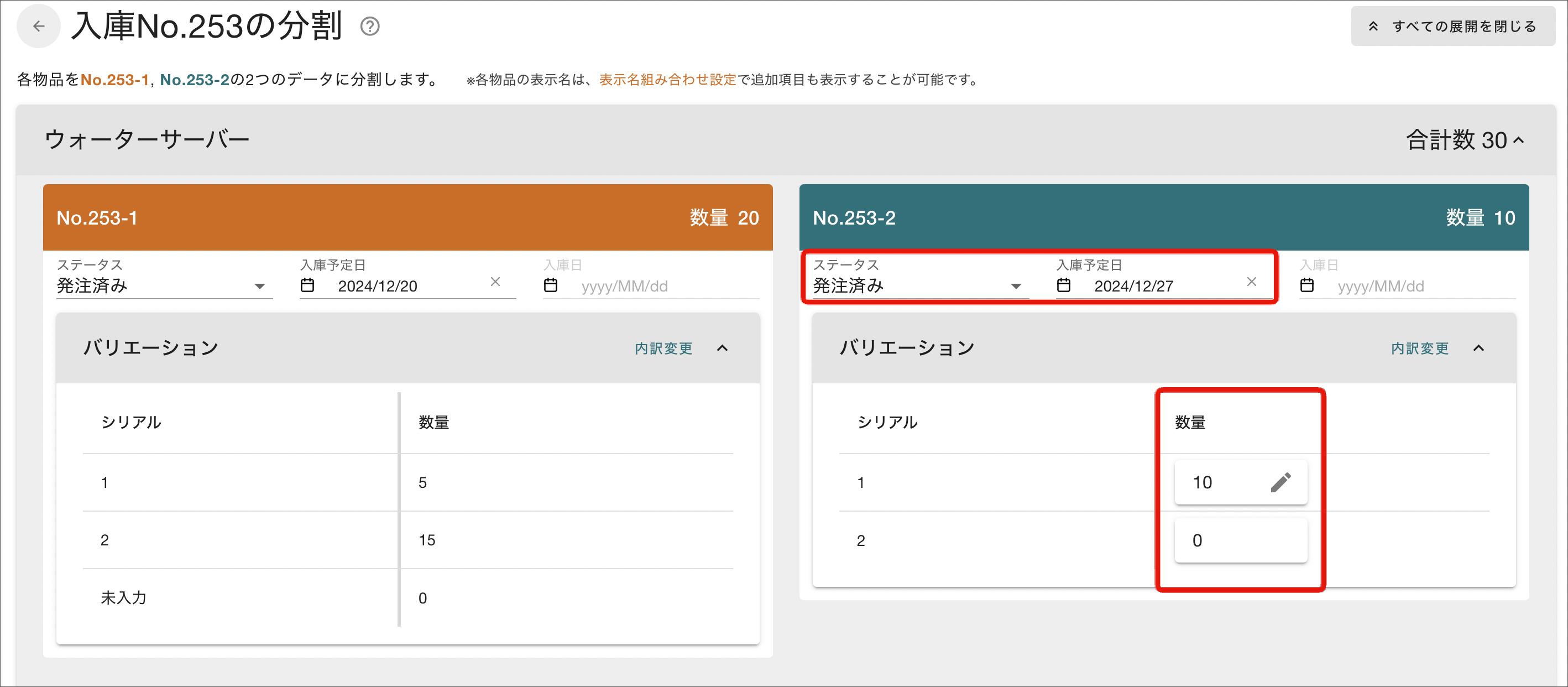The height and width of the screenshot is (687, 1568).
Task: Collapse バリエーション panel of No.253-1
Action: pyautogui.click(x=722, y=348)
